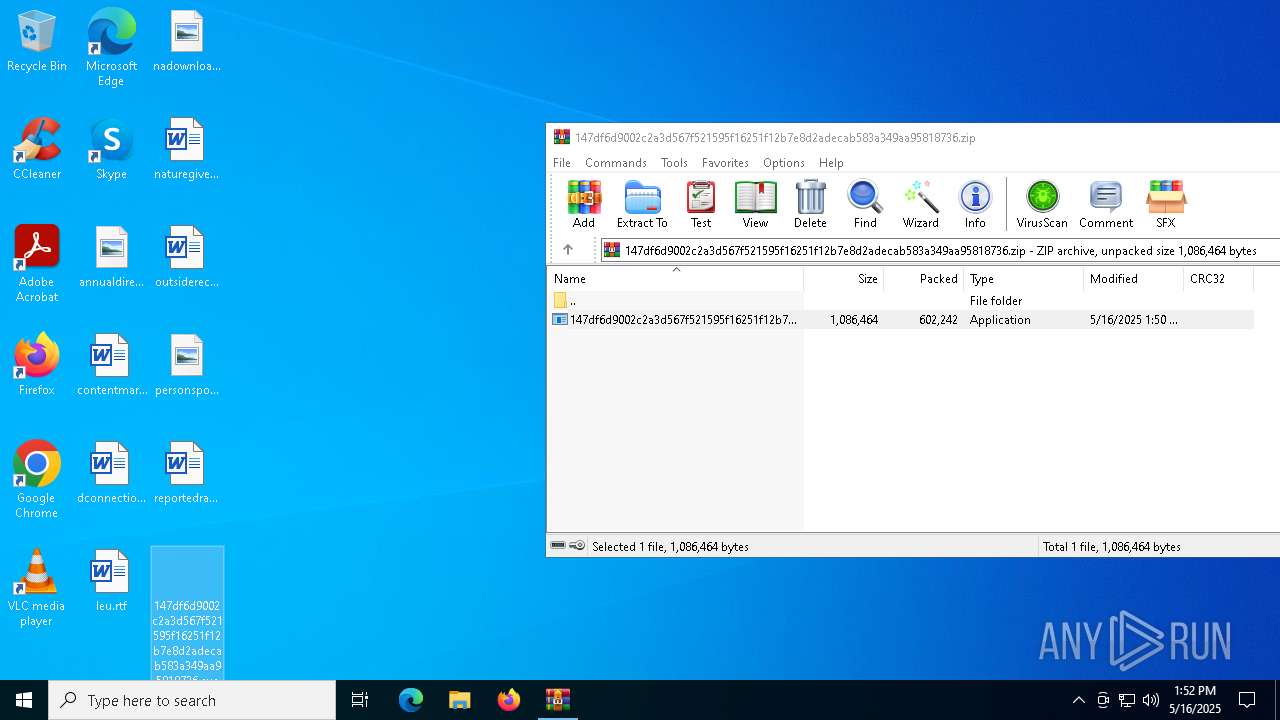The height and width of the screenshot is (720, 1280).
Task: Show hidden system tray icons
Action: pos(1078,700)
